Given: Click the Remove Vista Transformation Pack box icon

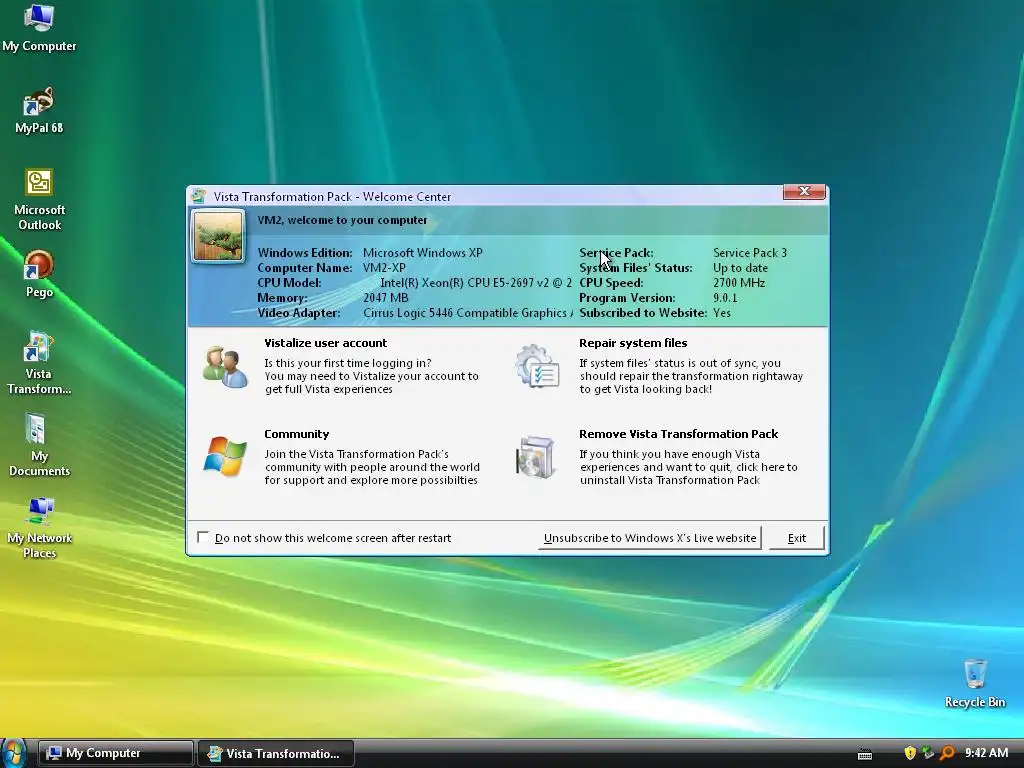Looking at the screenshot, I should tap(536, 457).
